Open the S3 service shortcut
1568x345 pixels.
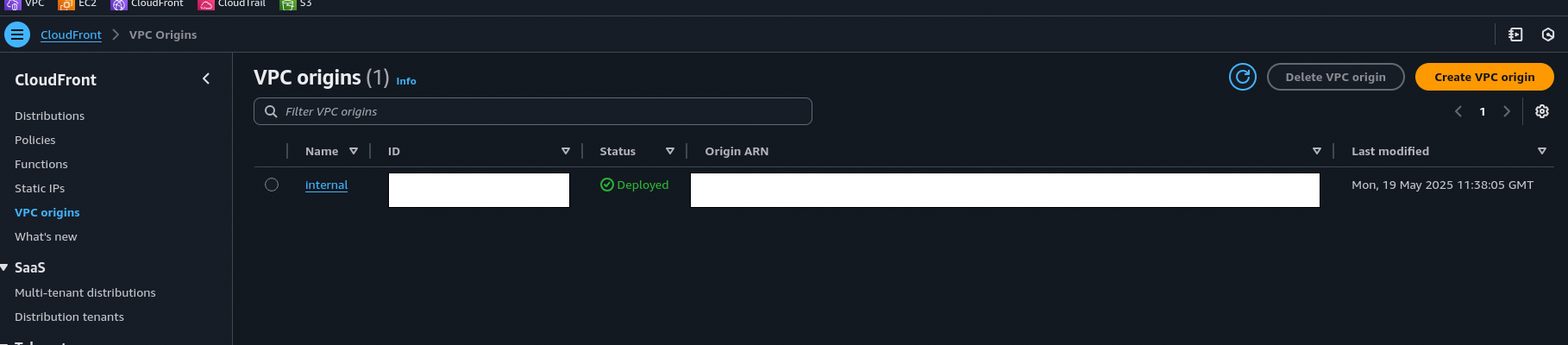tap(296, 4)
